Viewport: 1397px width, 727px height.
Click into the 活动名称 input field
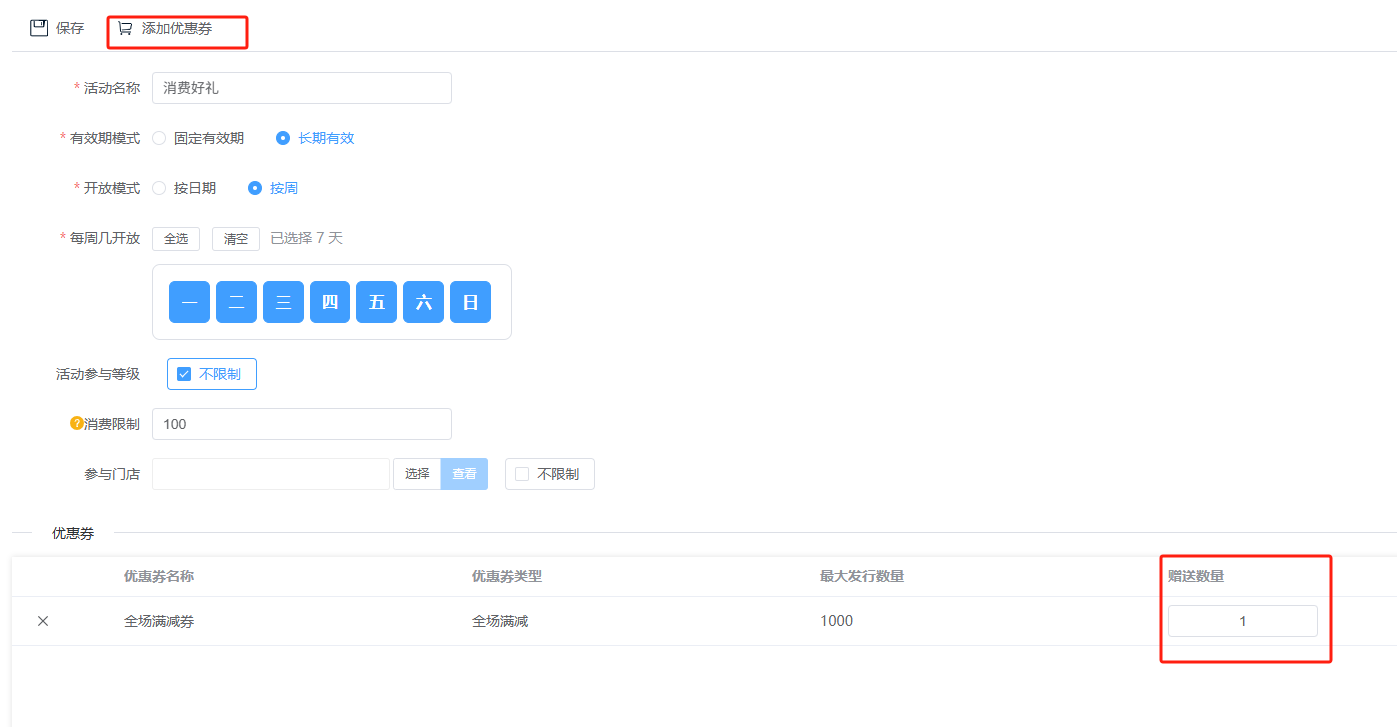coord(301,88)
